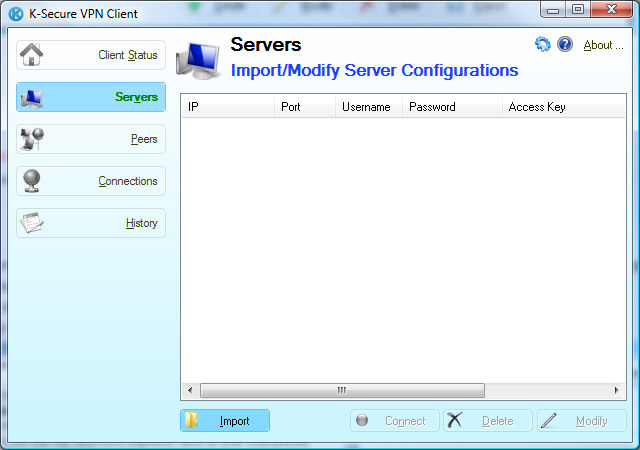Click the Connections globe icon
Image resolution: width=640 pixels, height=450 pixels.
click(x=32, y=181)
